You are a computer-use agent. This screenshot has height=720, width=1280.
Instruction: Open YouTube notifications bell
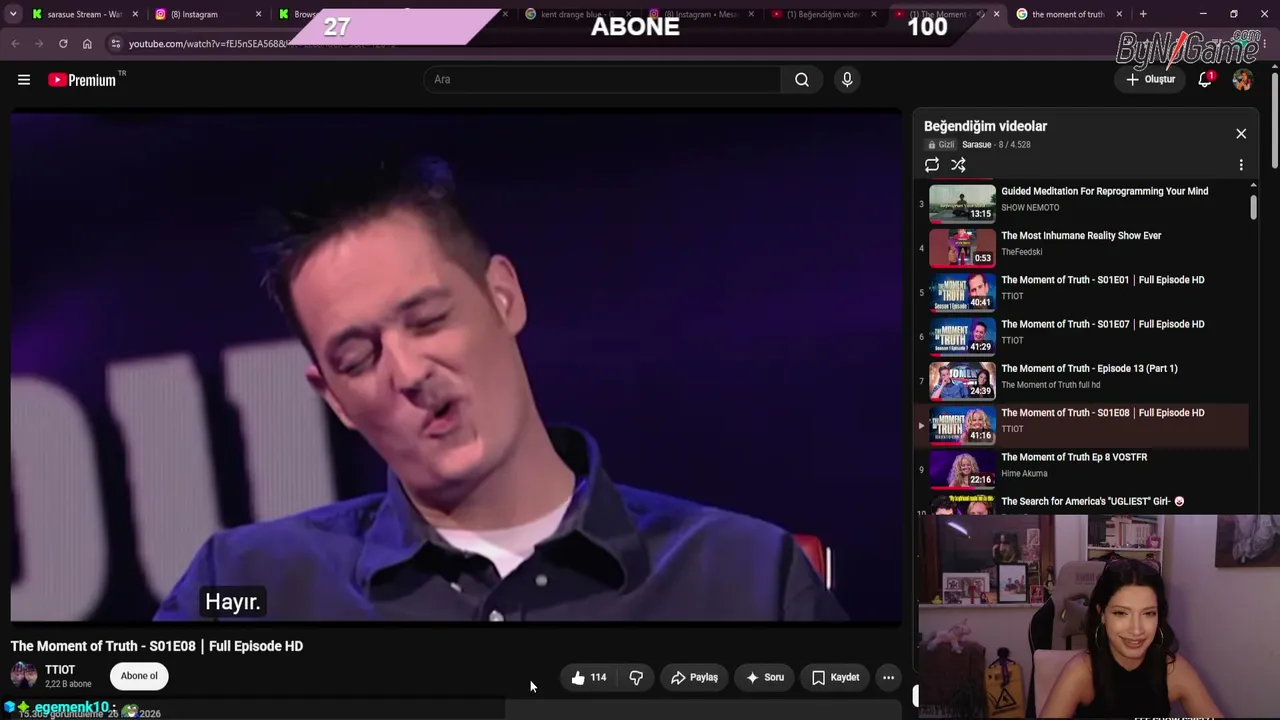point(1205,80)
